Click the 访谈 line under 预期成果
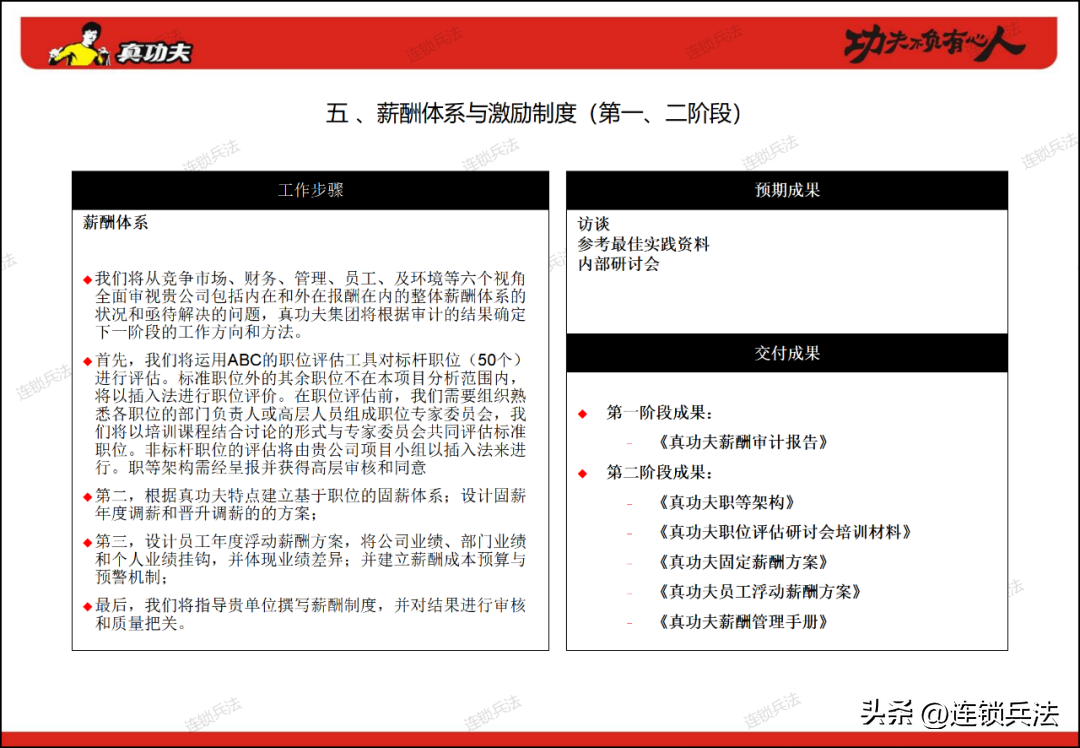 (594, 225)
